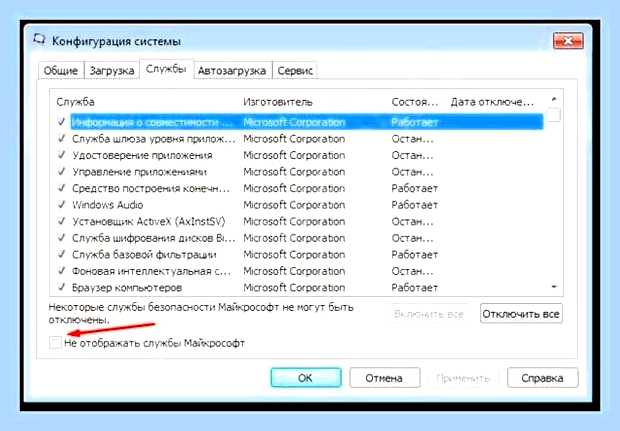This screenshot has height=431, width=620.
Task: Uncheck the Браузер компьютеров service
Action: [x=62, y=287]
